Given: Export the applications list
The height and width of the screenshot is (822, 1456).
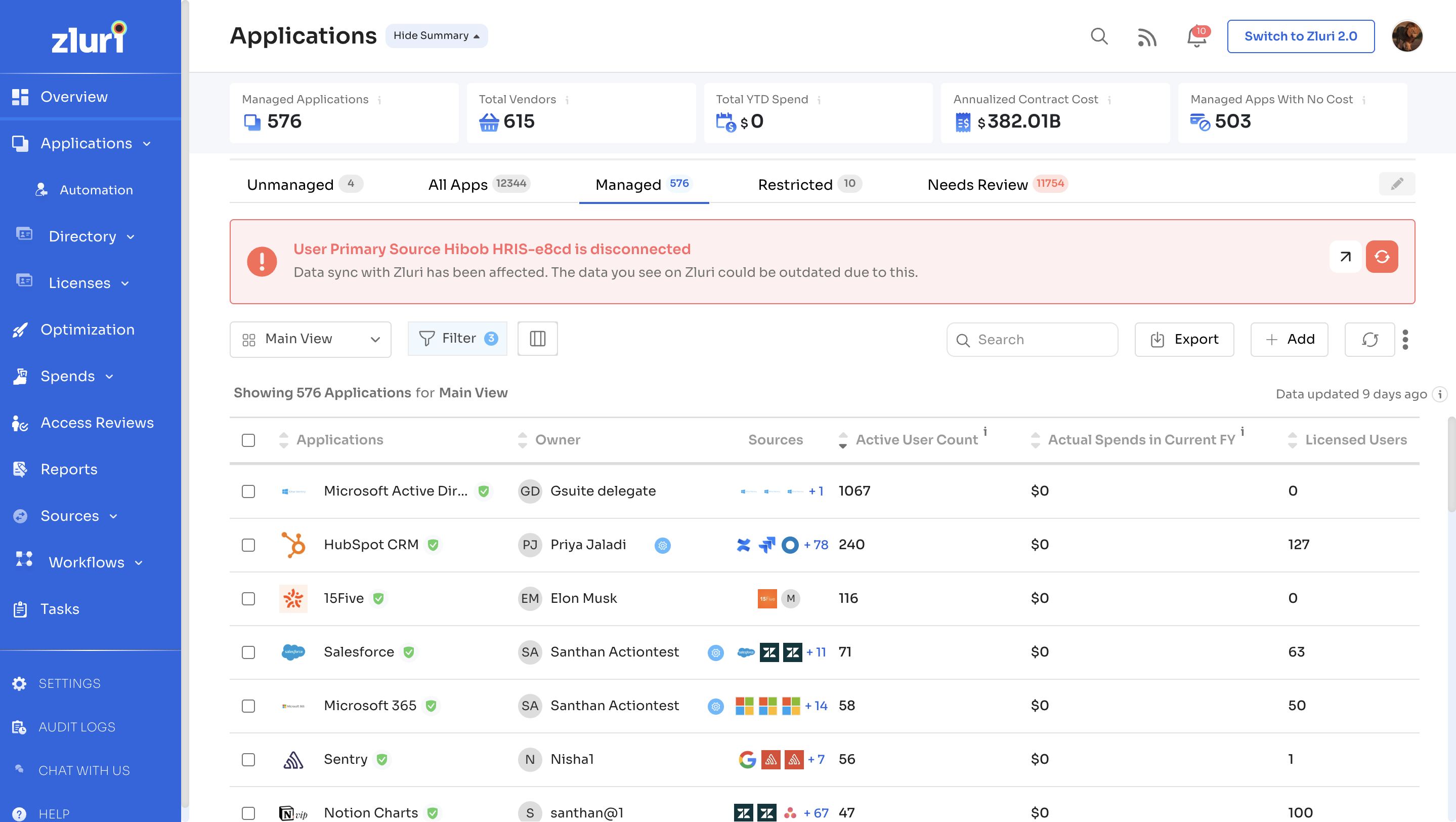Looking at the screenshot, I should point(1184,339).
